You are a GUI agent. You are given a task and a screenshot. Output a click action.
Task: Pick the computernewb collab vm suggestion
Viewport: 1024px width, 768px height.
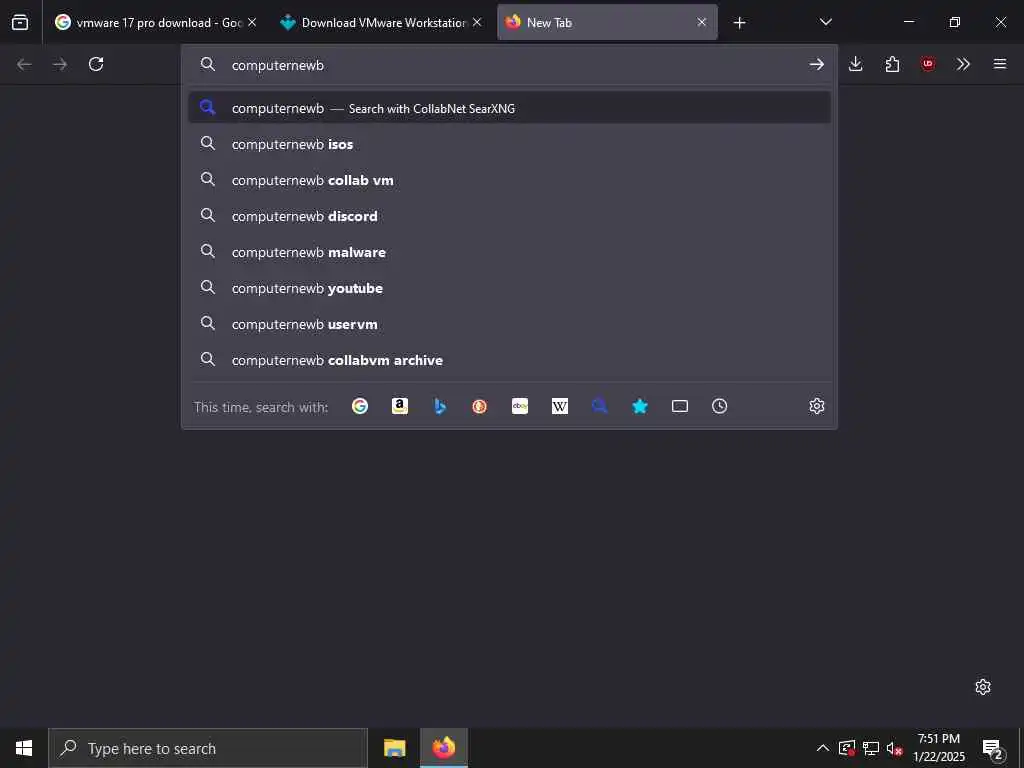[509, 180]
